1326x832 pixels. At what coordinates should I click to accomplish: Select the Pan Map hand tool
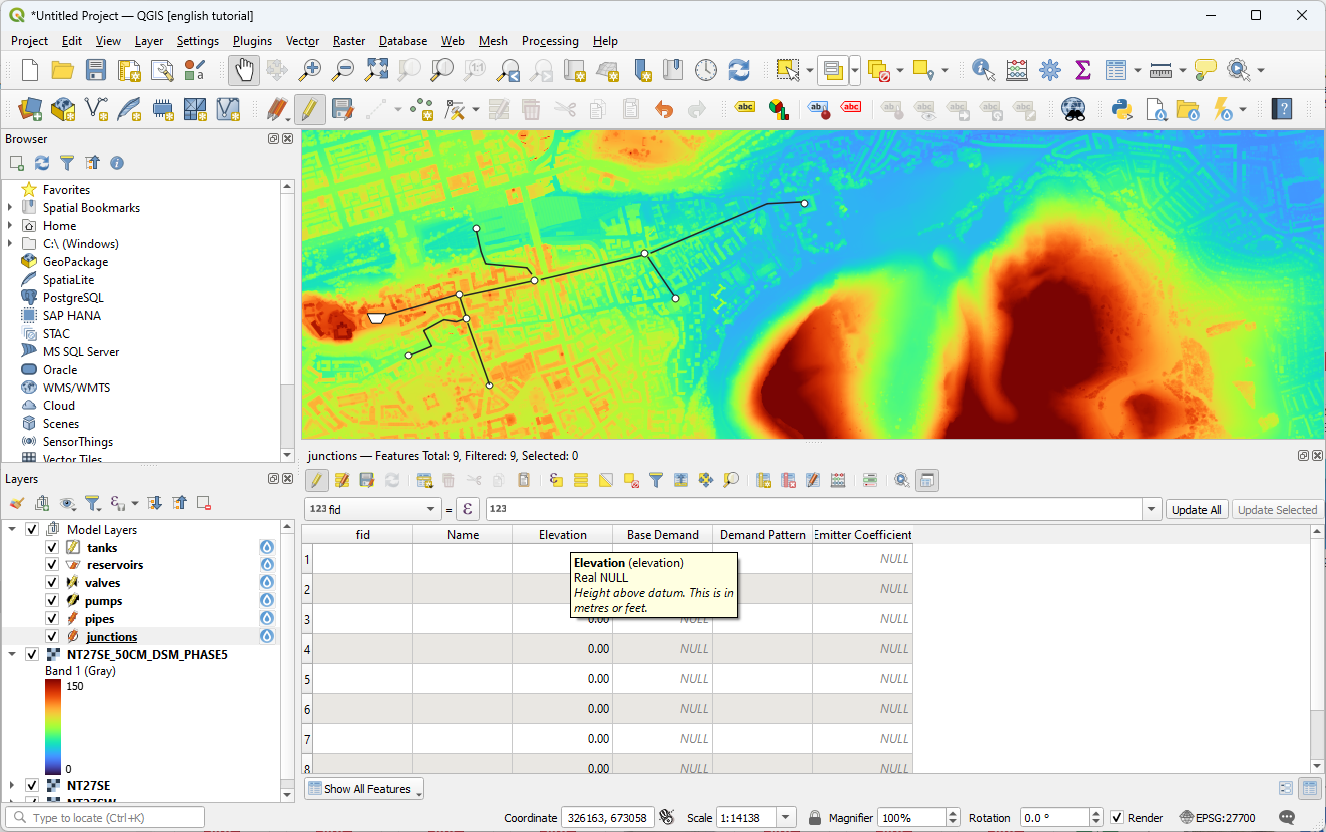coord(244,70)
